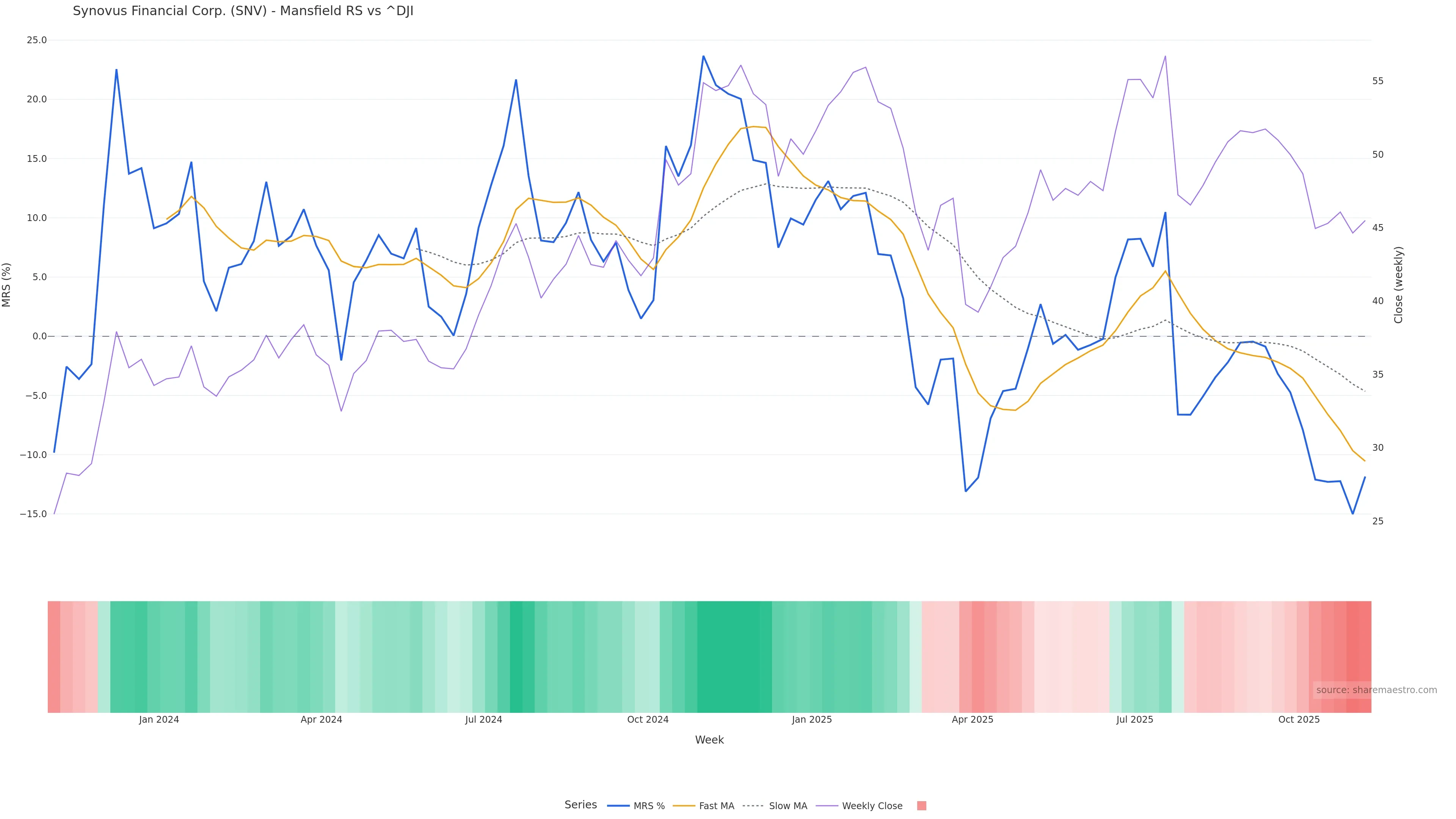
Task: Click the MRS (%) y-axis title
Action: 7,285
